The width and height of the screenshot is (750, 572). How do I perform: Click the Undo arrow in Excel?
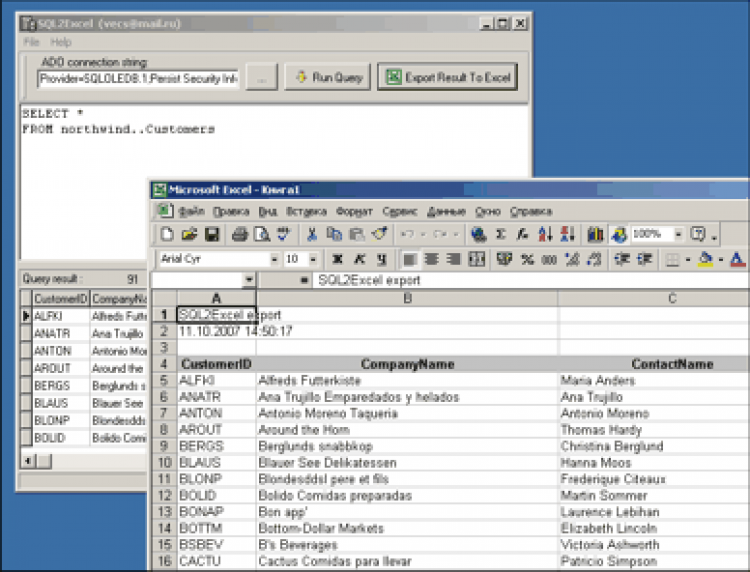pos(407,234)
